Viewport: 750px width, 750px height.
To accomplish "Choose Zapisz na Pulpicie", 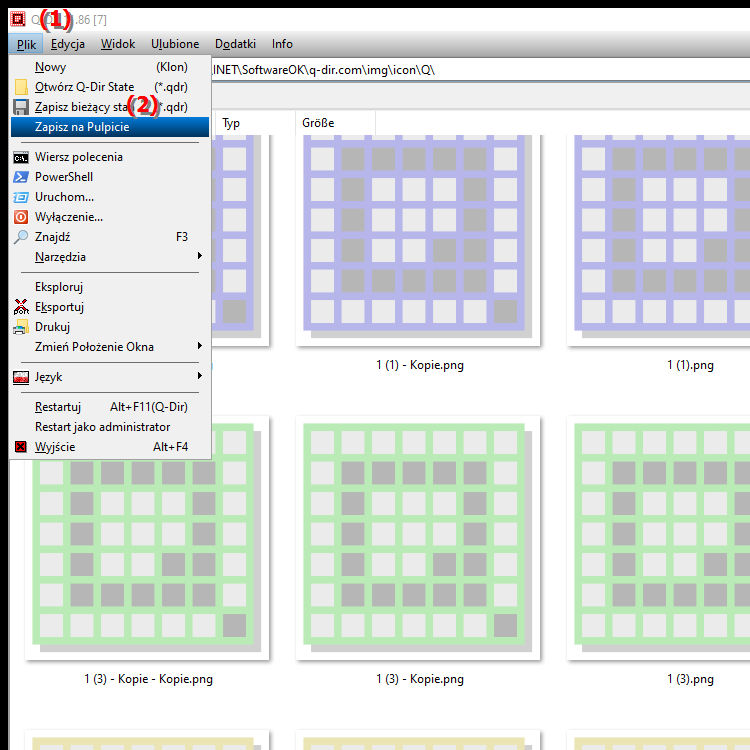I will 110,127.
